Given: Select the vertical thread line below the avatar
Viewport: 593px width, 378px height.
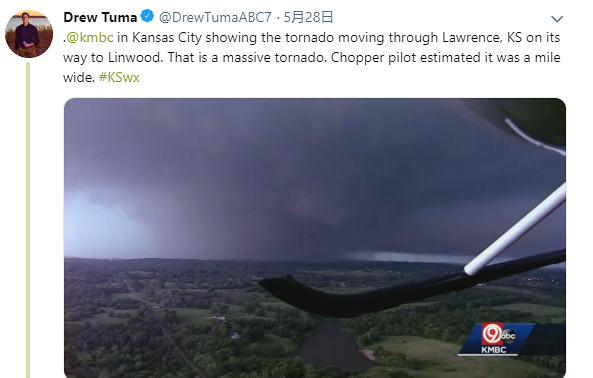Looking at the screenshot, I should pos(28,220).
